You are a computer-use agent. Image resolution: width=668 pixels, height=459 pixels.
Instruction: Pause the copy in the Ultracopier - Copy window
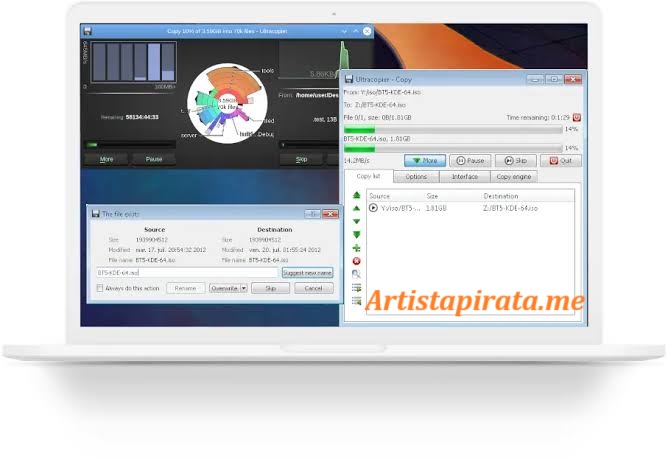pyautogui.click(x=470, y=160)
